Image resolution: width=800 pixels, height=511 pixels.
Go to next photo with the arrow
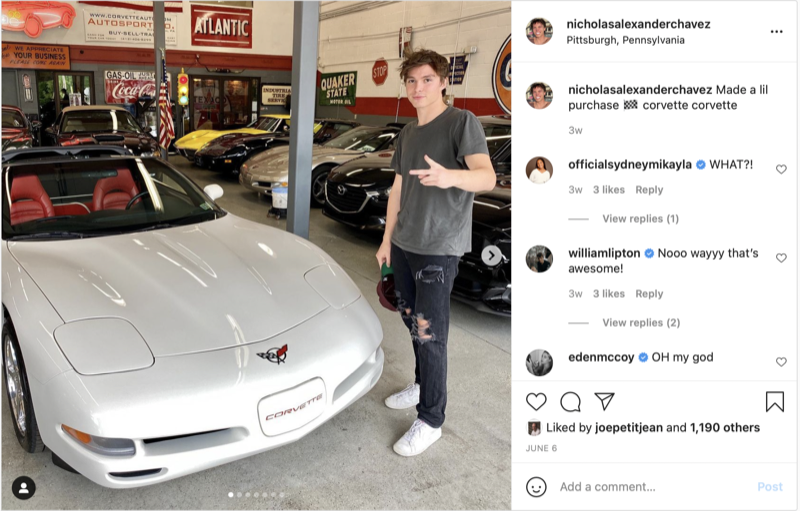coord(491,256)
